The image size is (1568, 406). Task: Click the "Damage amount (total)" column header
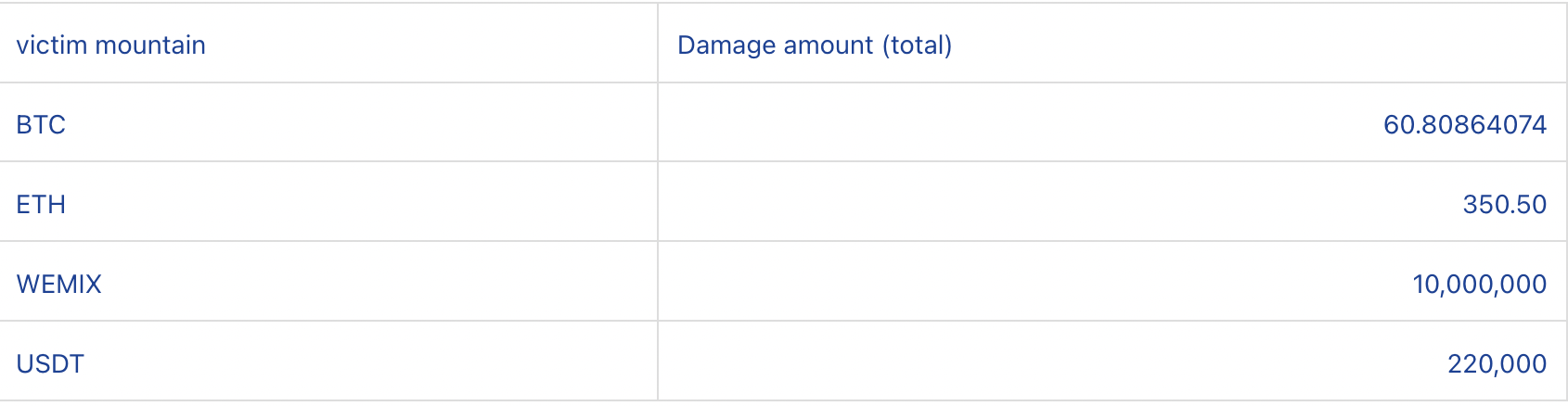click(815, 44)
